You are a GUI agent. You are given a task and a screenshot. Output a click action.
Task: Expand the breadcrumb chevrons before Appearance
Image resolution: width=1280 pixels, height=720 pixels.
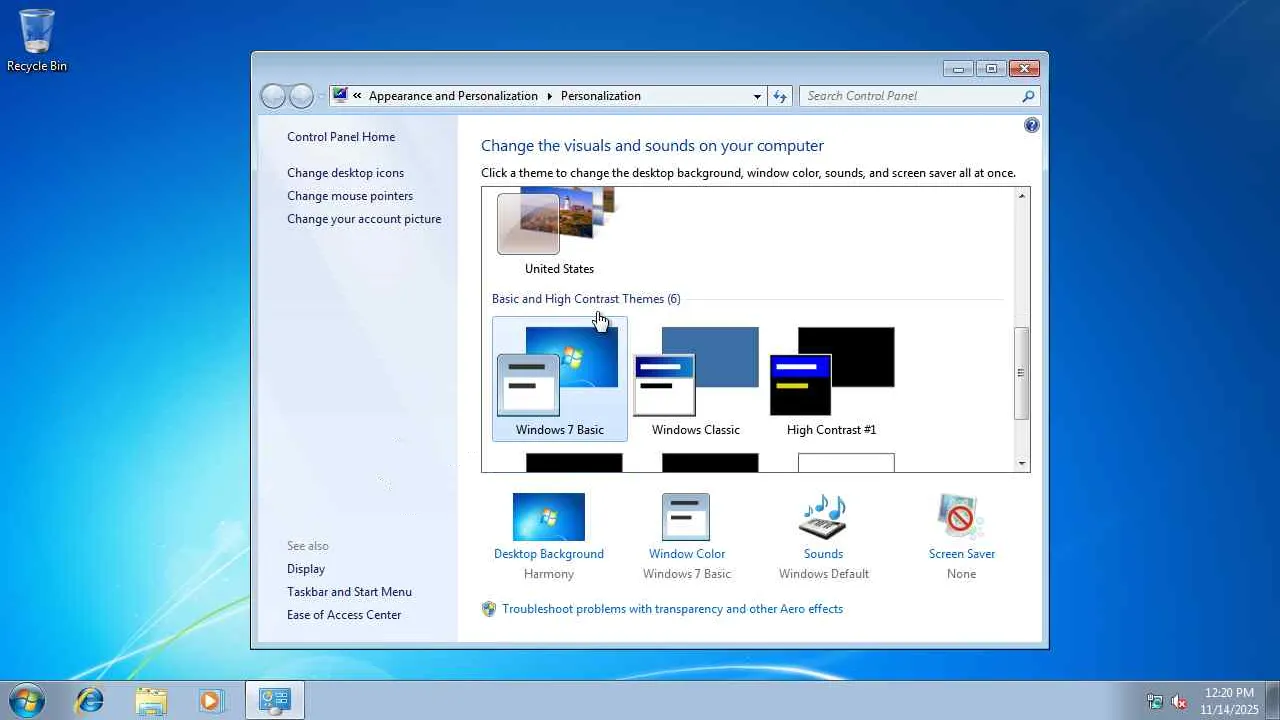pyautogui.click(x=357, y=96)
